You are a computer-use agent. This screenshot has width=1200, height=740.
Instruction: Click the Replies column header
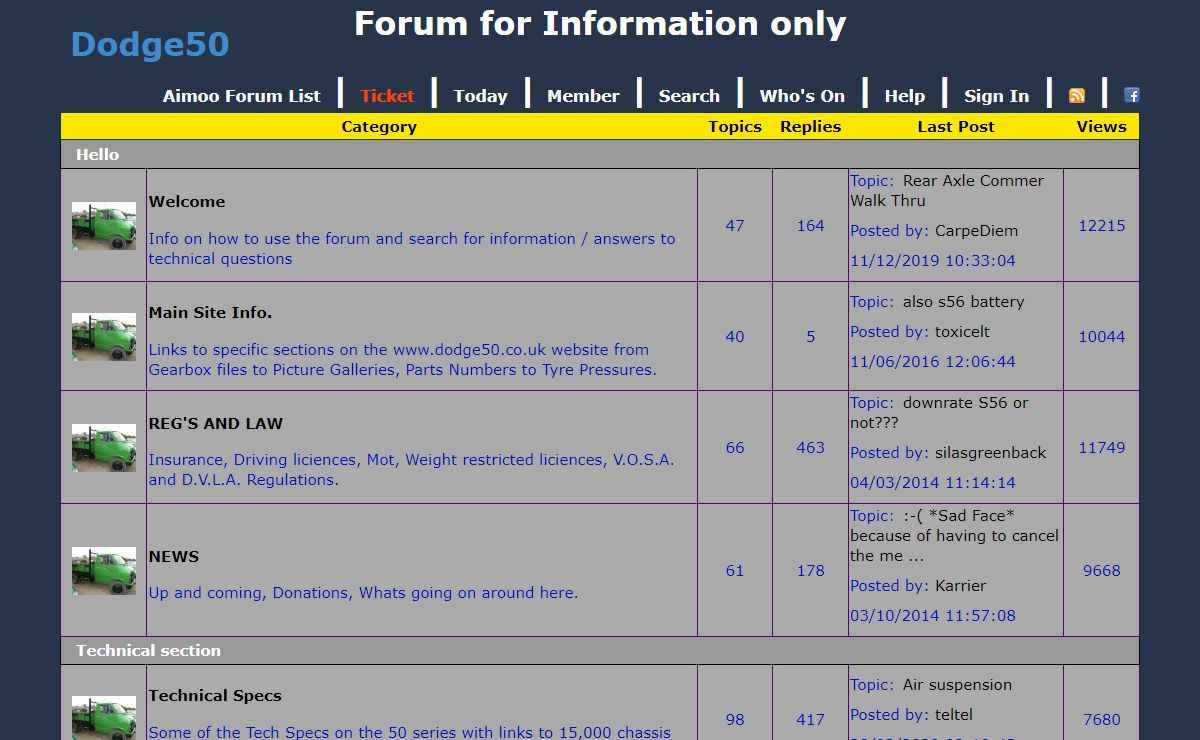pos(811,126)
